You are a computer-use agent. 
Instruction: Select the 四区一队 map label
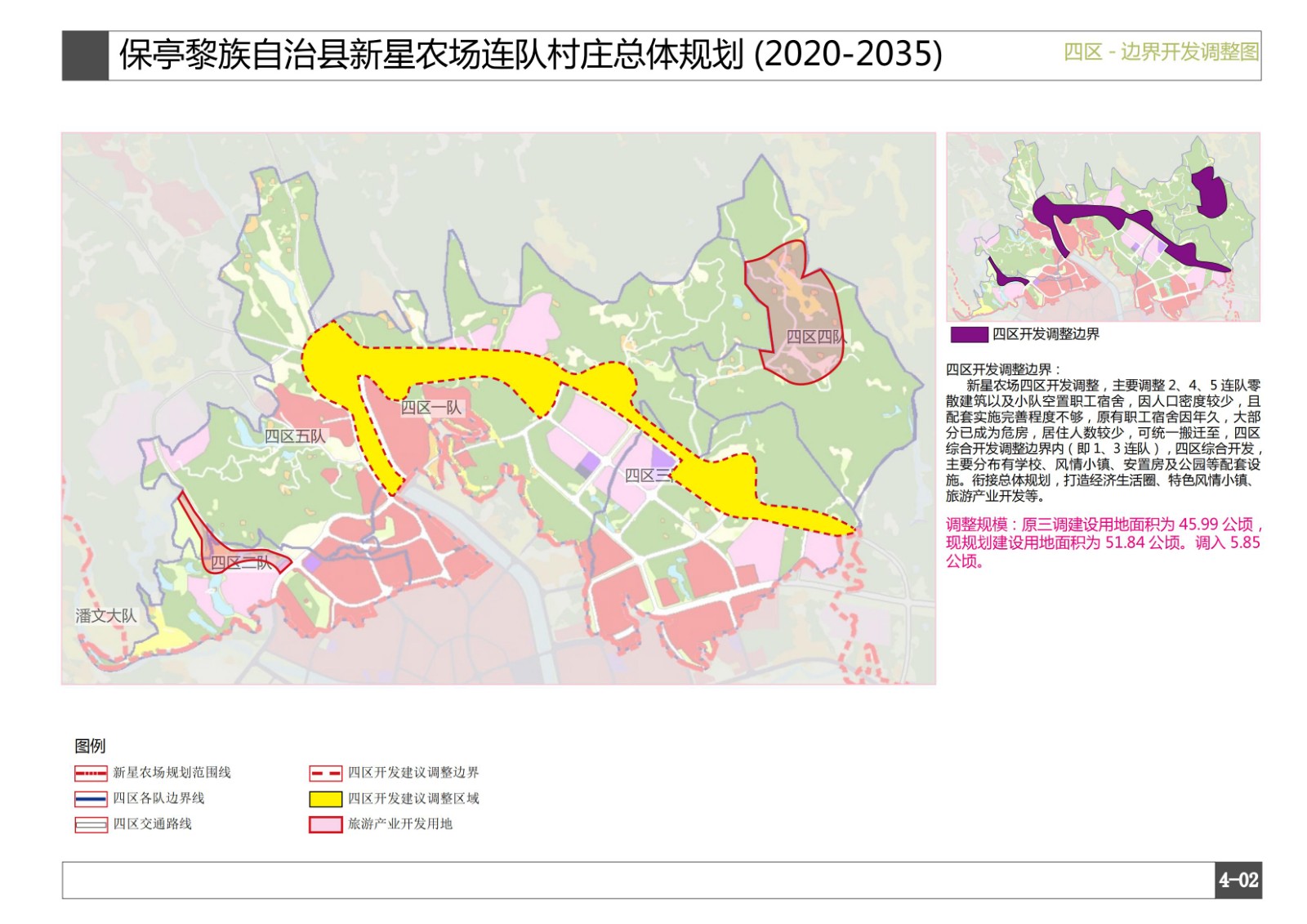click(430, 408)
